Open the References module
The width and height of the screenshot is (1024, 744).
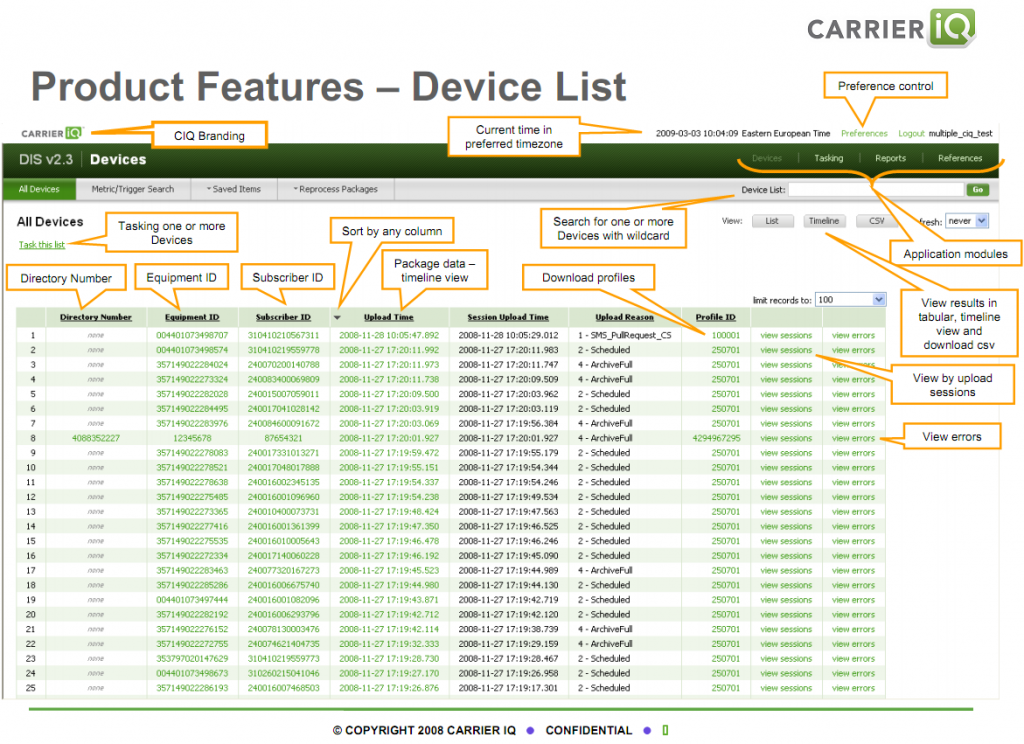click(x=959, y=158)
